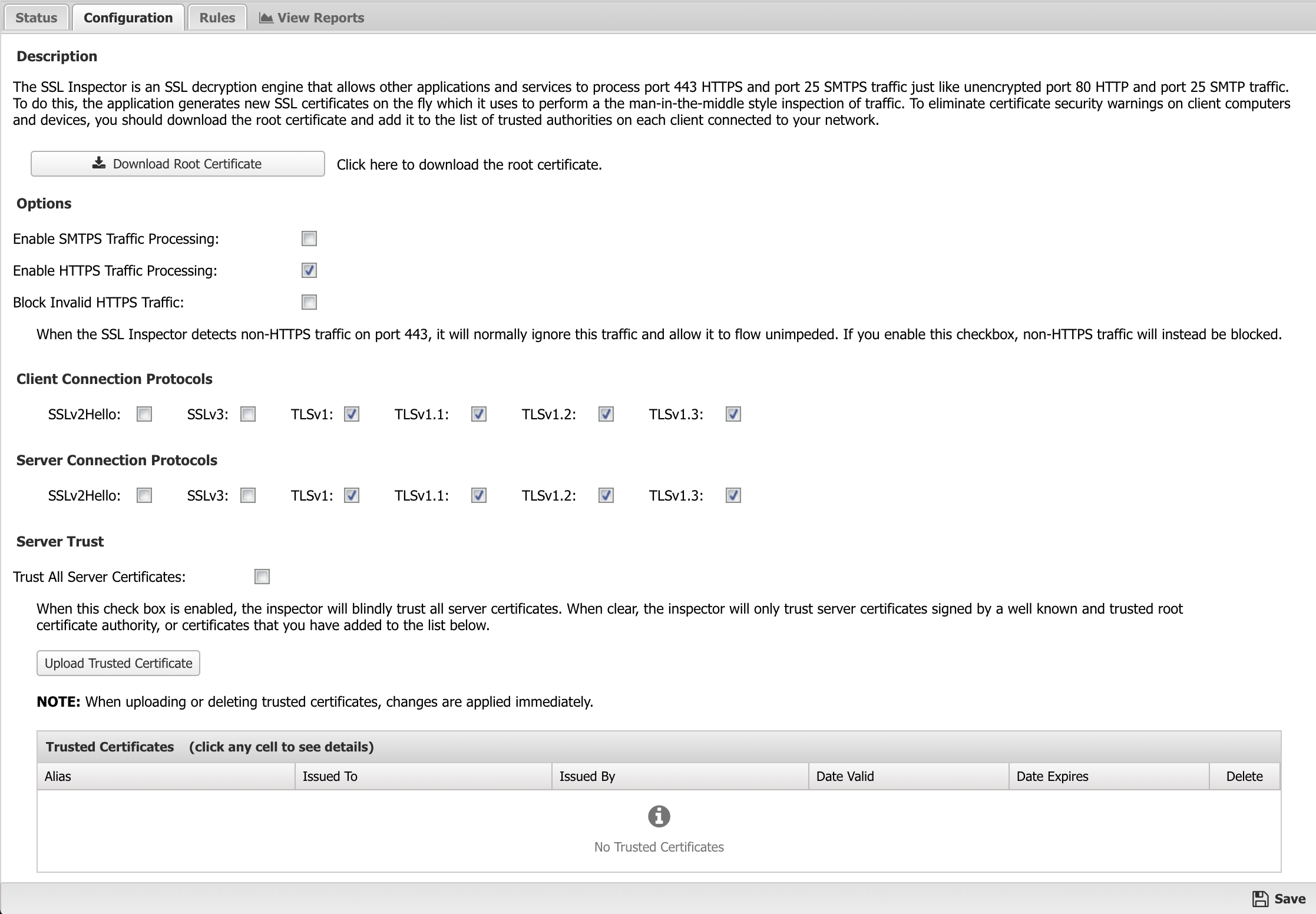Image resolution: width=1316 pixels, height=914 pixels.
Task: Enable client SSLv2Hello protocol checkbox
Action: [x=144, y=414]
